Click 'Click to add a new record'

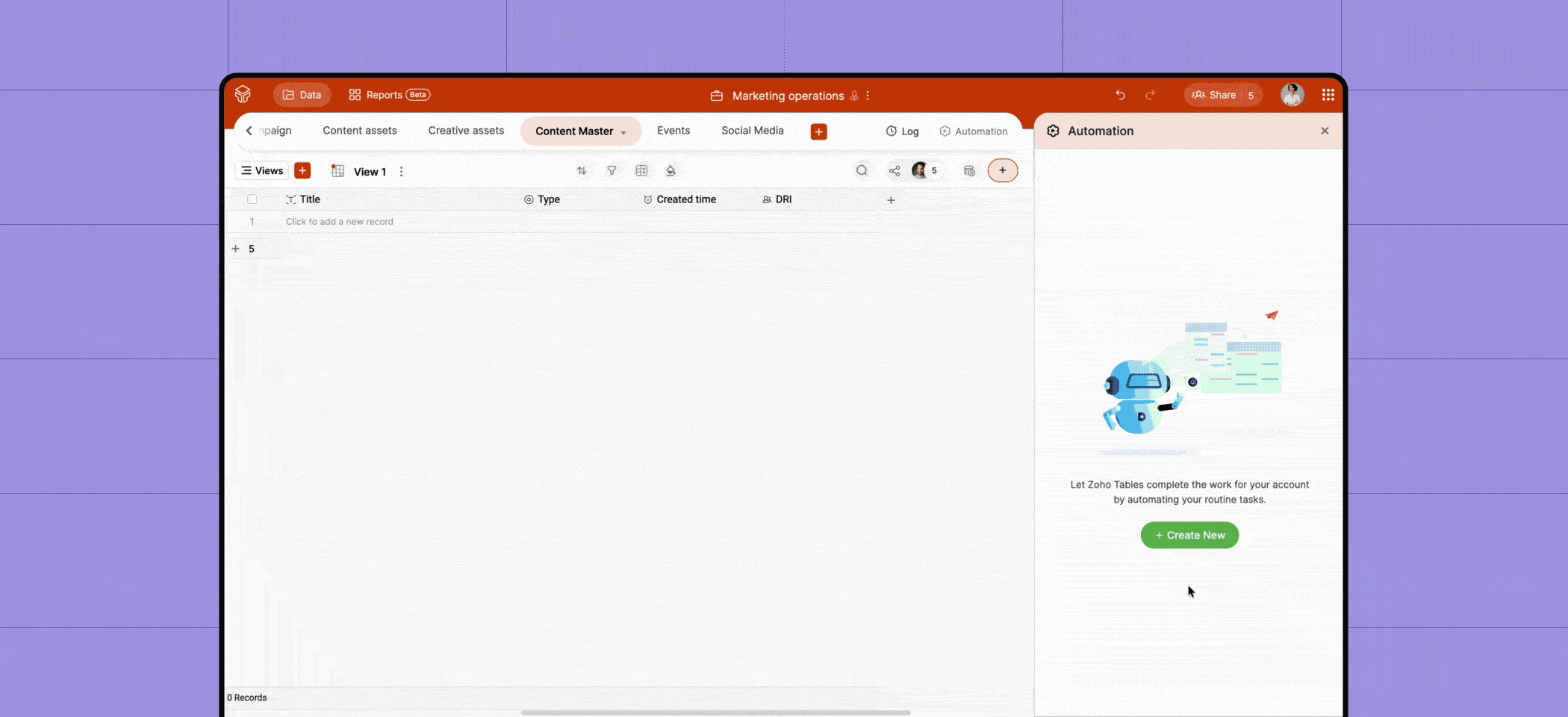(339, 221)
